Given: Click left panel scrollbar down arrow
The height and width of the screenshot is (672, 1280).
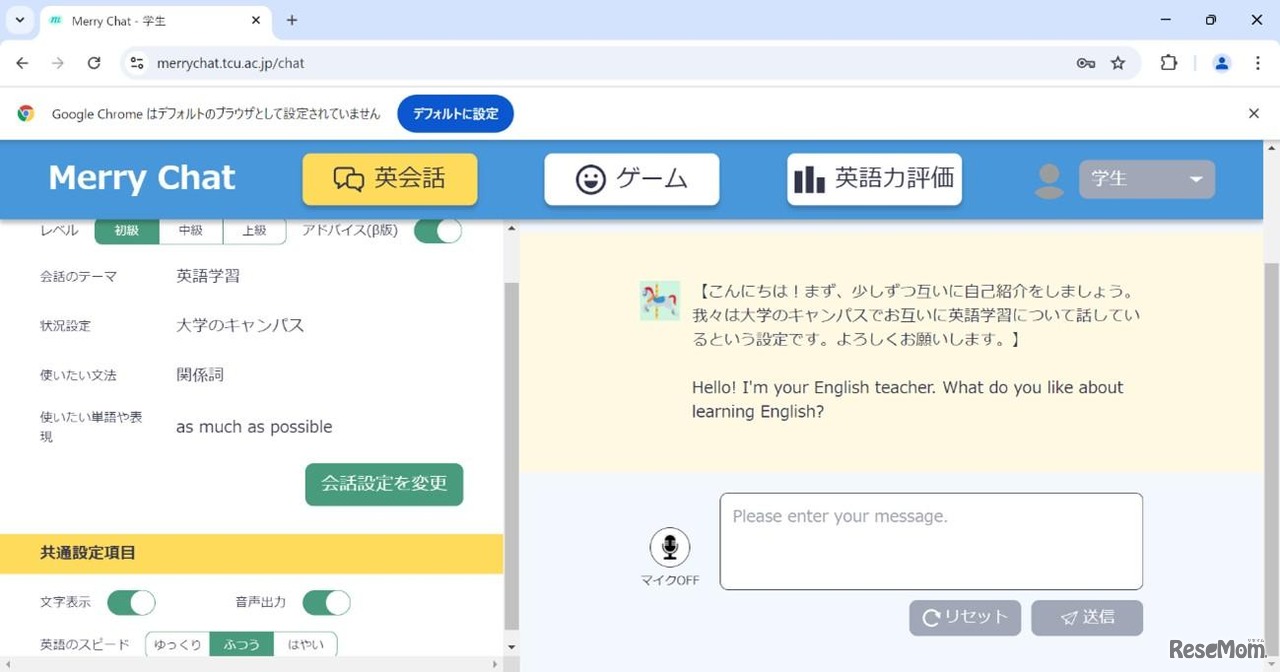Looking at the screenshot, I should click(510, 648).
